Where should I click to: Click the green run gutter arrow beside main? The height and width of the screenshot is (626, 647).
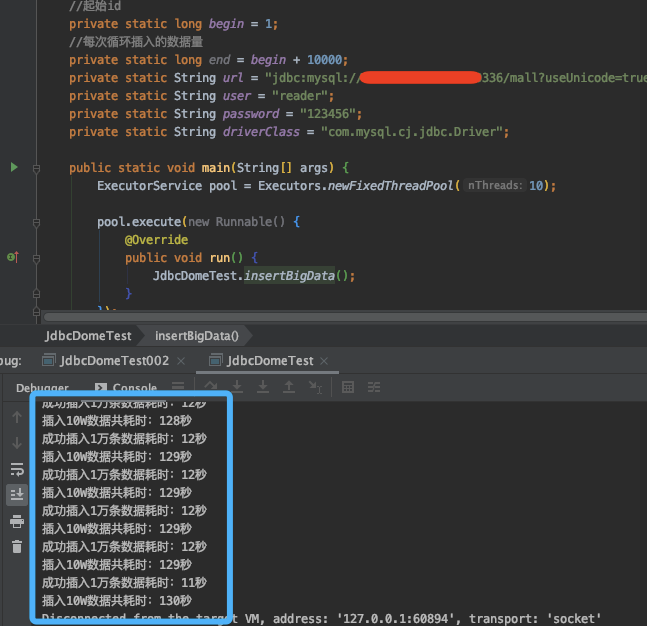[14, 167]
